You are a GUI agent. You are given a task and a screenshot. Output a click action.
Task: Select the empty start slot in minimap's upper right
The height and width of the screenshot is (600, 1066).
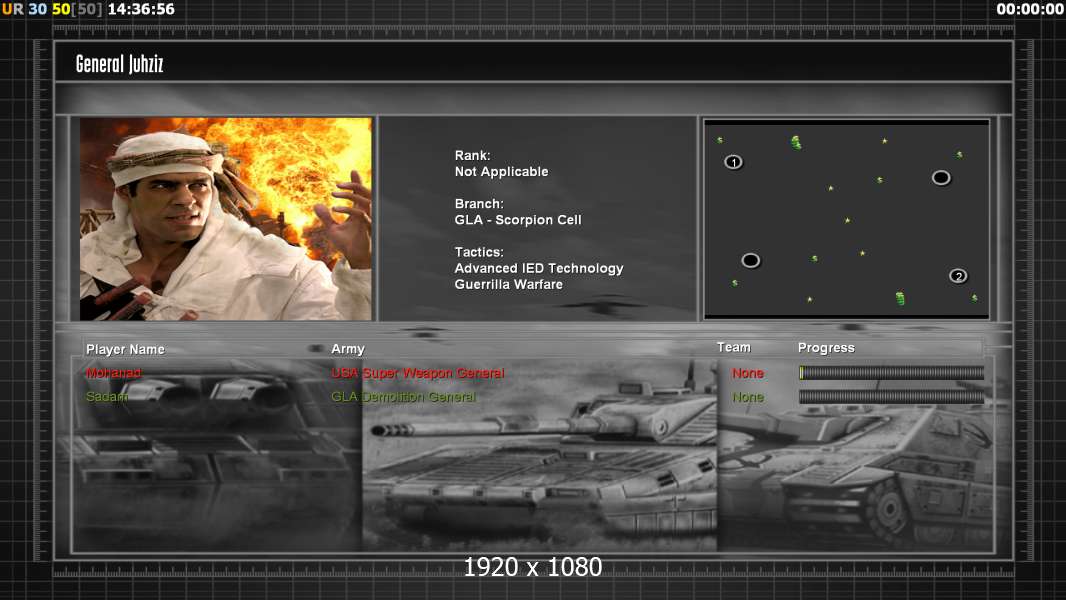click(941, 178)
